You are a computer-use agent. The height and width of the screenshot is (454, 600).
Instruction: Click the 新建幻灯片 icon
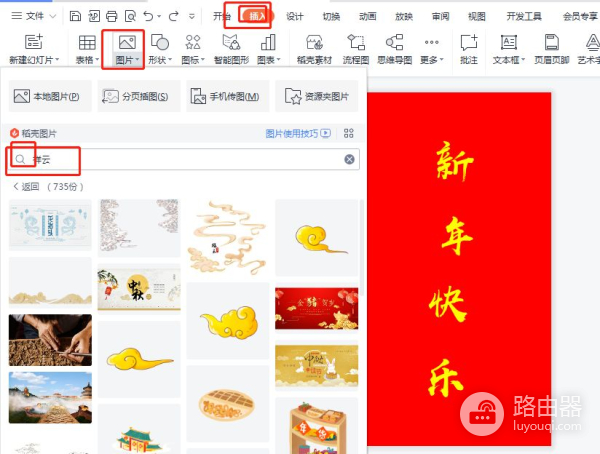pyautogui.click(x=34, y=42)
